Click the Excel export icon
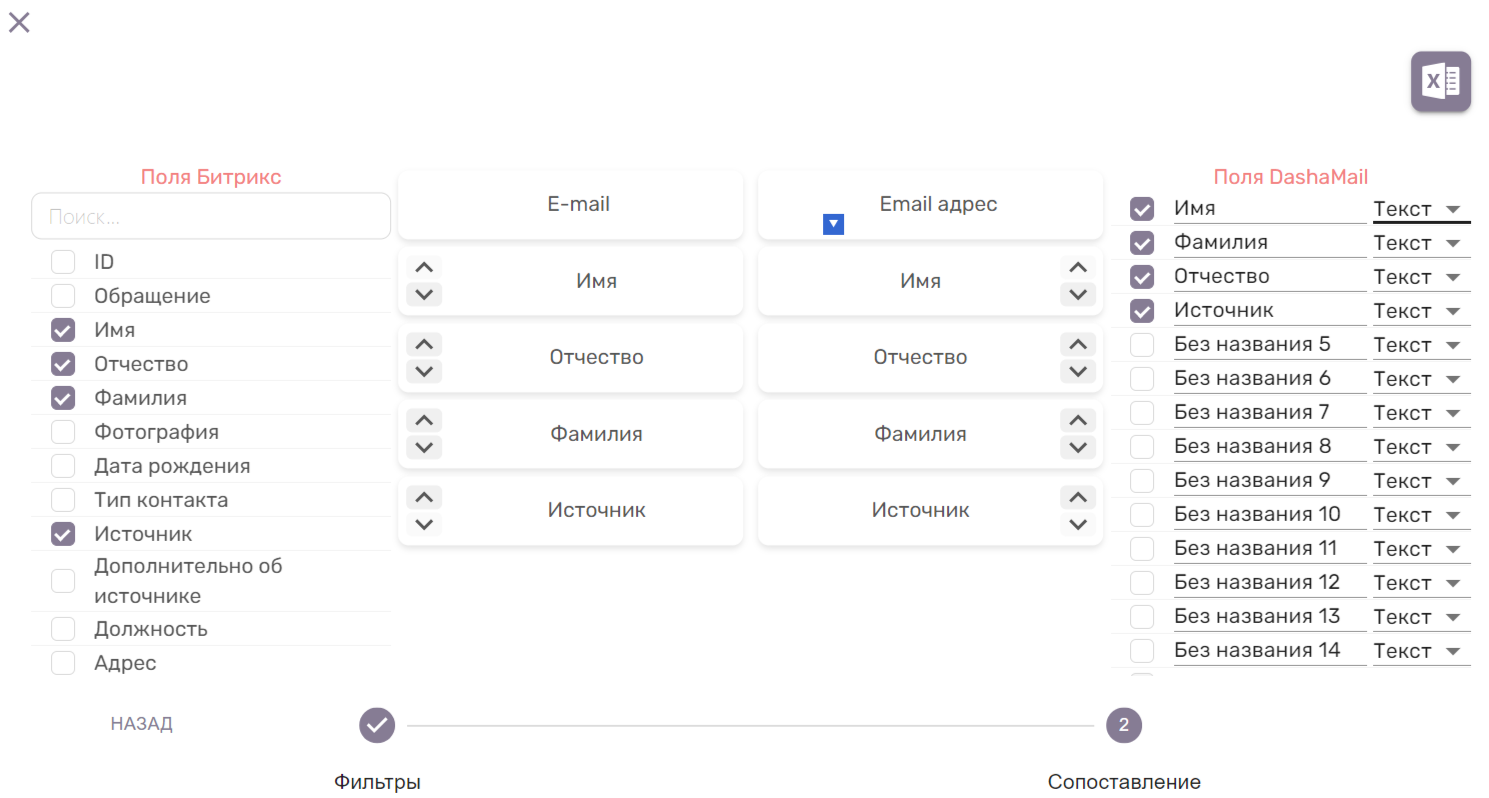The image size is (1489, 798). [1440, 81]
